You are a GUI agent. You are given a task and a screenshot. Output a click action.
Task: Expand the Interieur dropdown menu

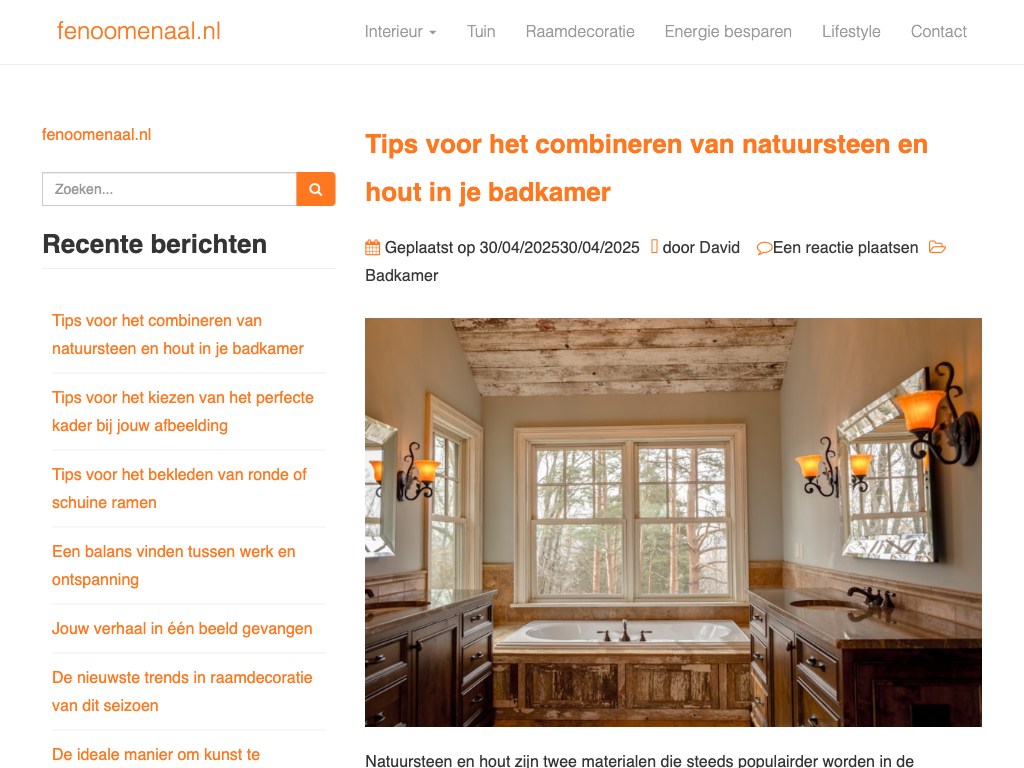(x=400, y=31)
